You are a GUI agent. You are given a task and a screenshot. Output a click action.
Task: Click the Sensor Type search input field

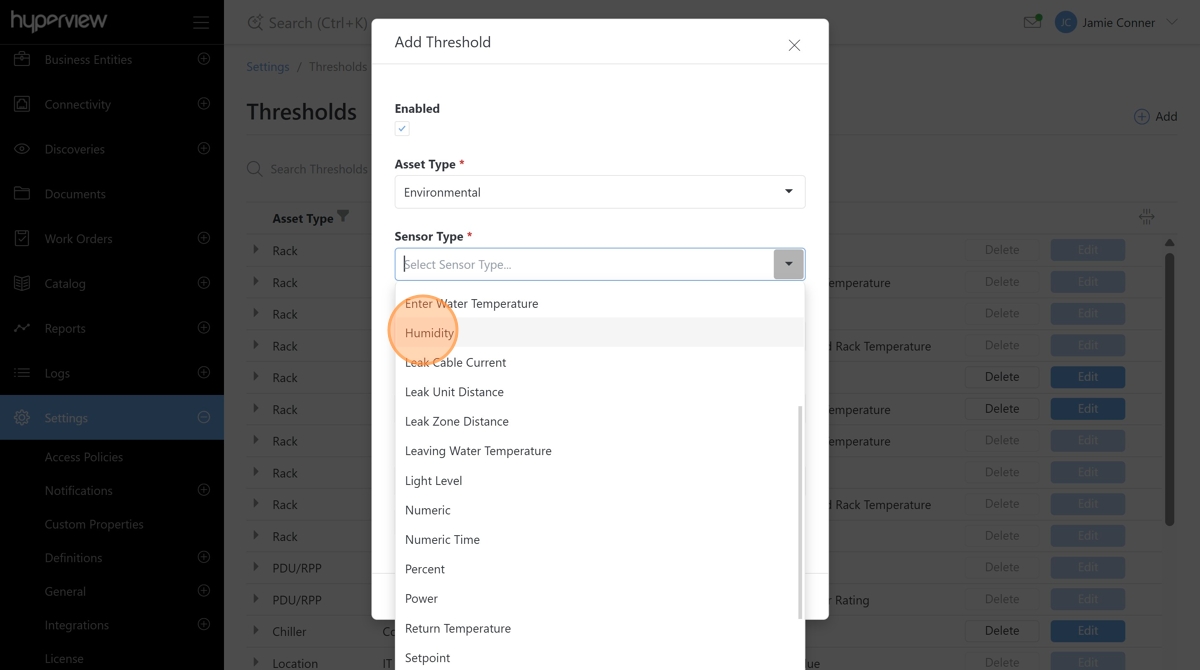click(x=585, y=265)
